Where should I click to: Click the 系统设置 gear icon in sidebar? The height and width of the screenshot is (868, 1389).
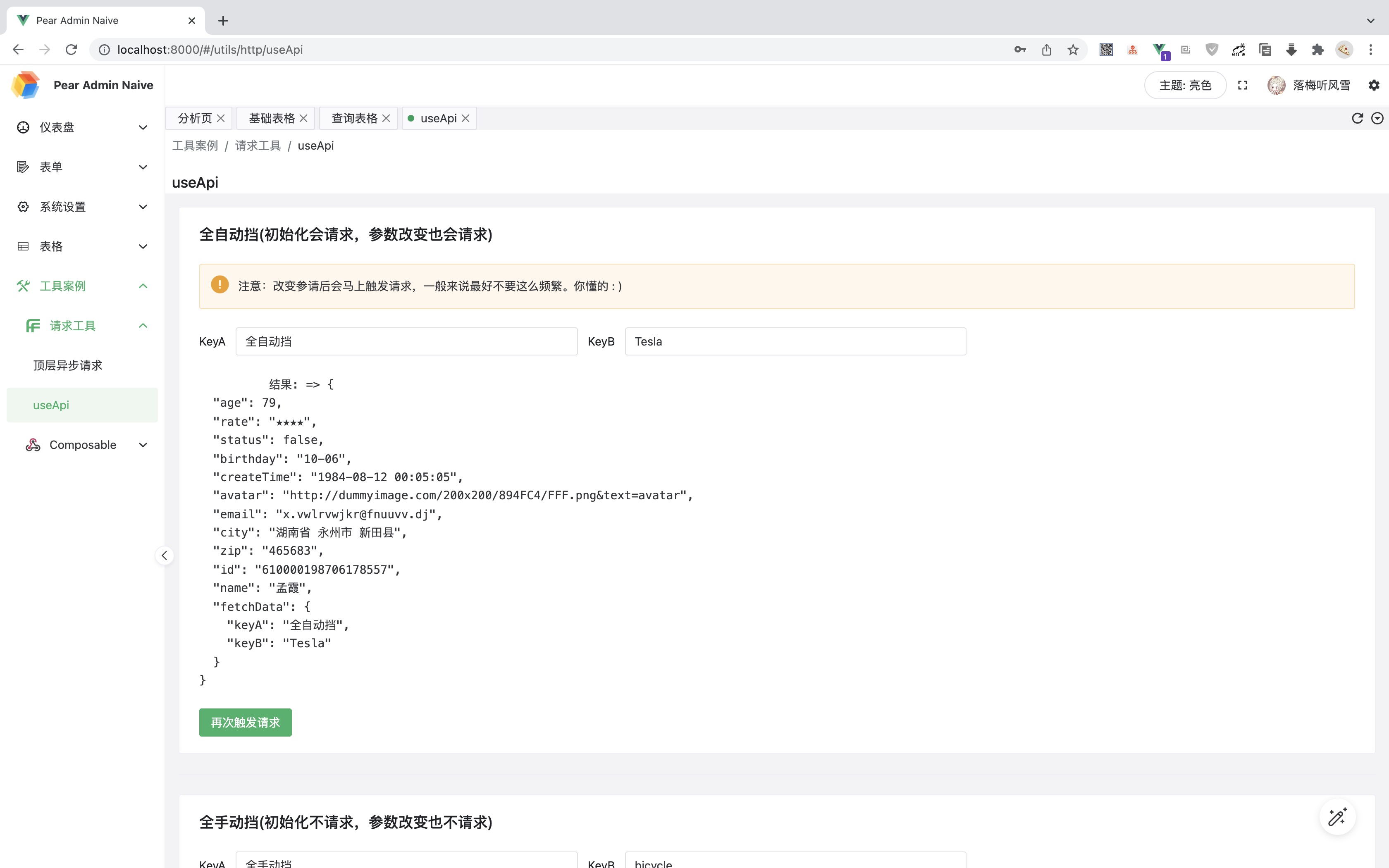[x=23, y=207]
